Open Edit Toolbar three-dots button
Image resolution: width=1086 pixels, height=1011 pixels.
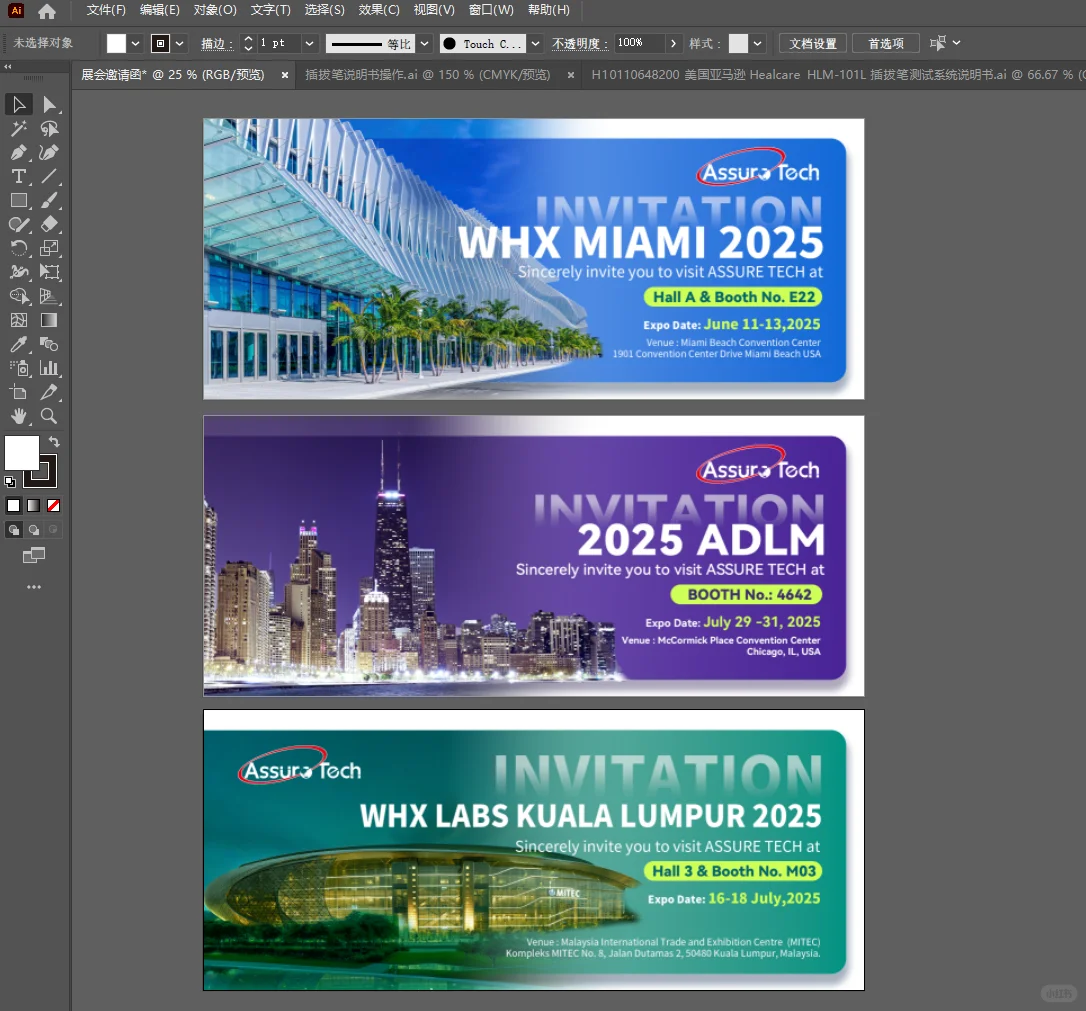pyautogui.click(x=34, y=587)
